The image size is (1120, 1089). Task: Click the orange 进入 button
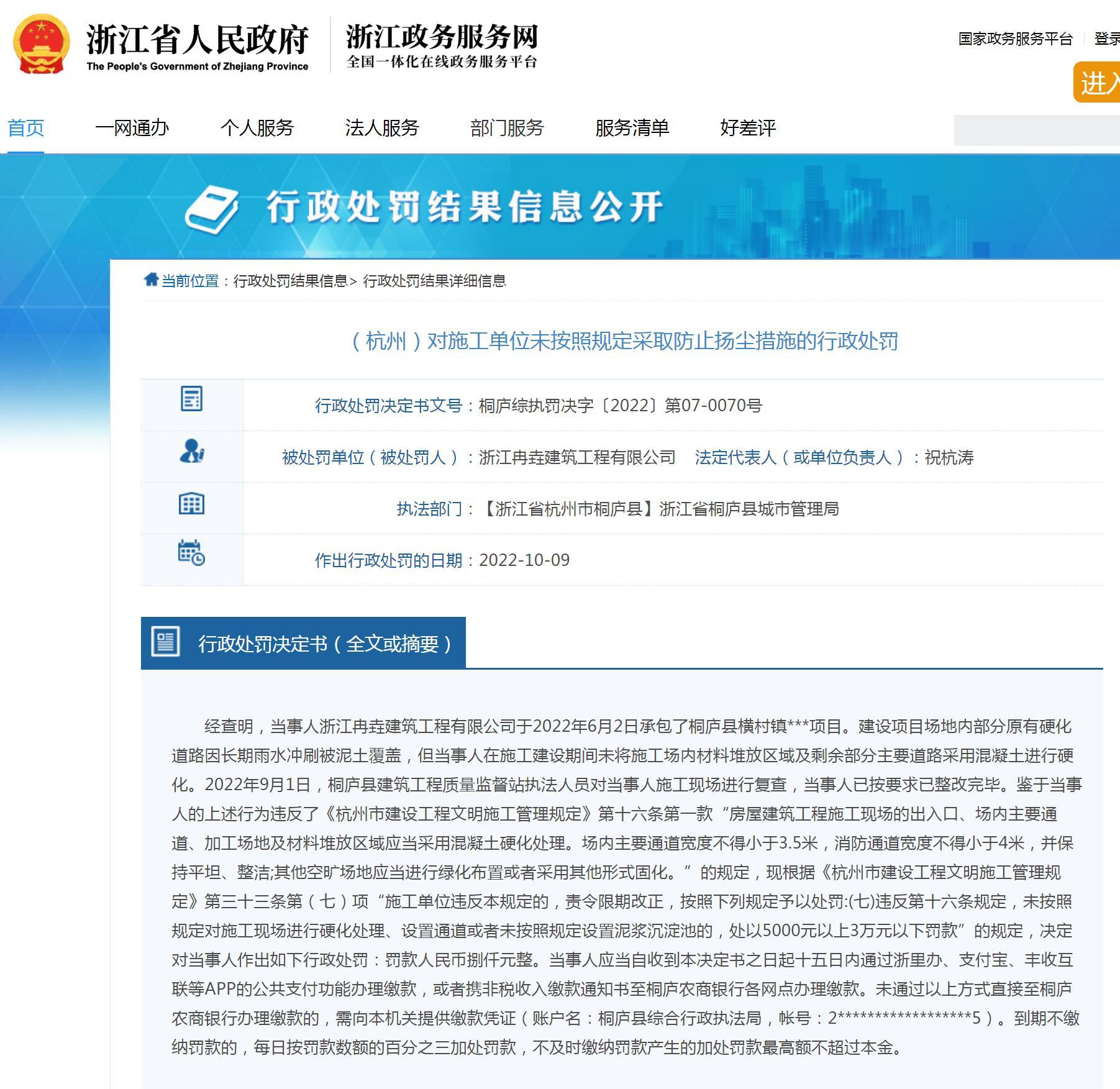click(1097, 82)
